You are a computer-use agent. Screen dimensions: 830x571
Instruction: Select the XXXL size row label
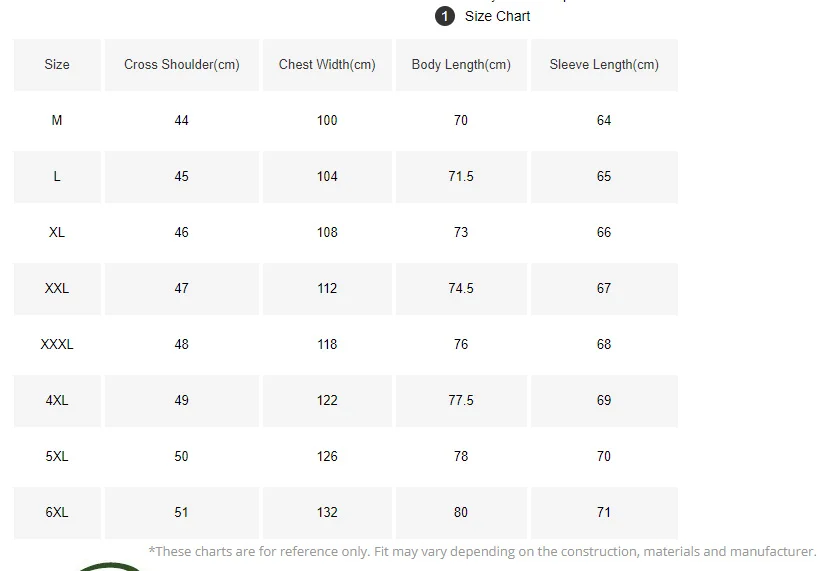(x=57, y=345)
